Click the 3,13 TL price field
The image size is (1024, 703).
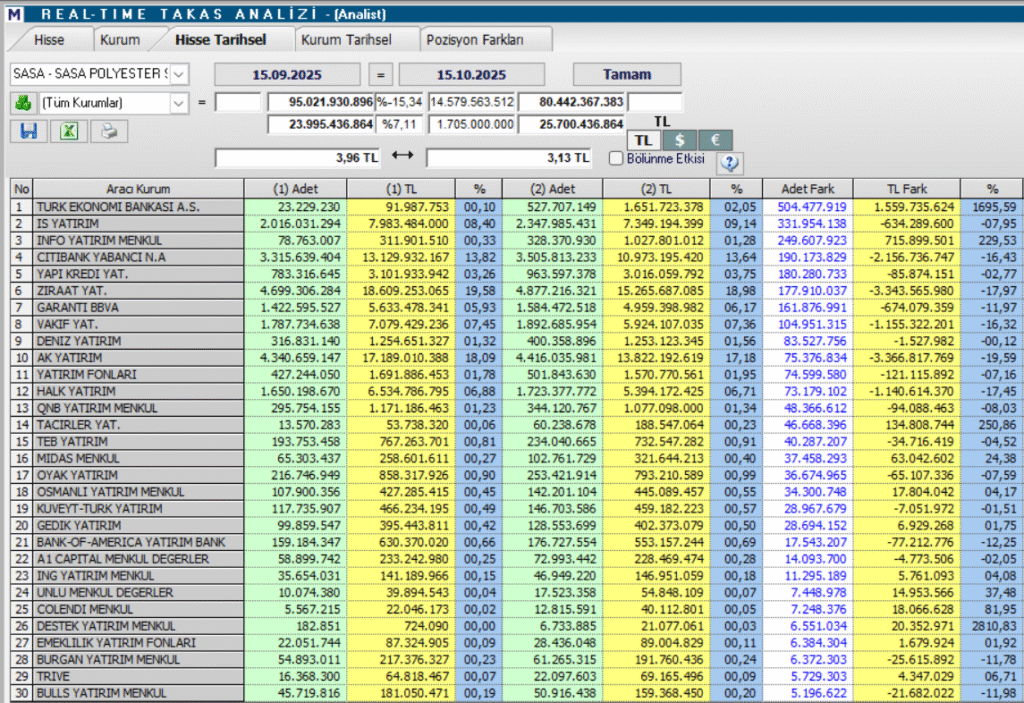509,157
